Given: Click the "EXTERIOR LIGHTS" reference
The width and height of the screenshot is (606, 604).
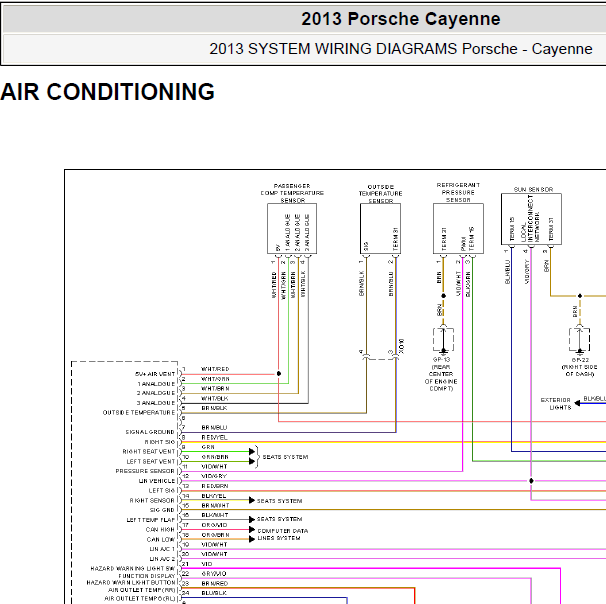Looking at the screenshot, I should 555,404.
